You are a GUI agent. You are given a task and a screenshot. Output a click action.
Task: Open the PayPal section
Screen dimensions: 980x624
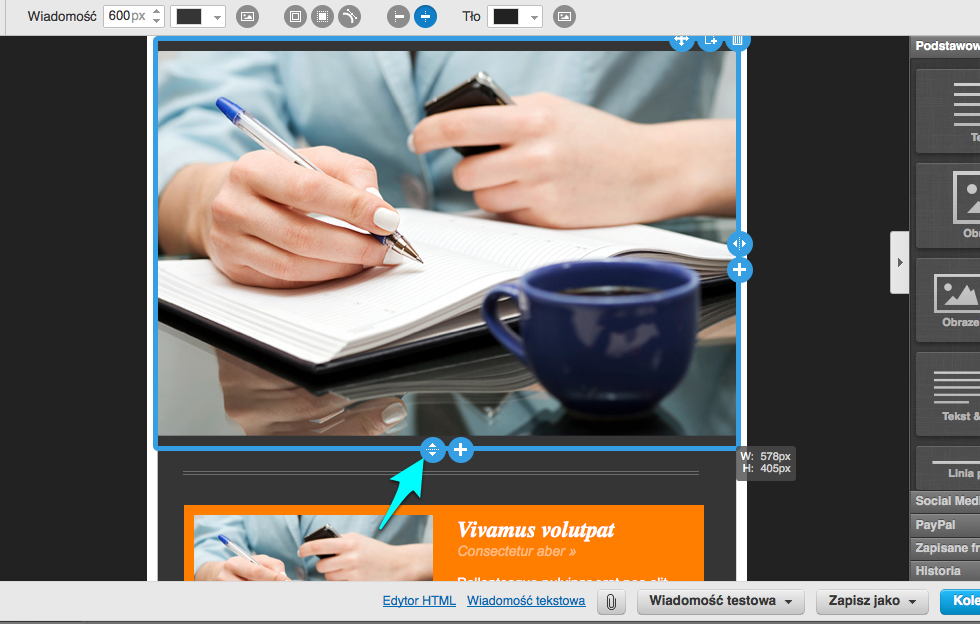coord(945,525)
